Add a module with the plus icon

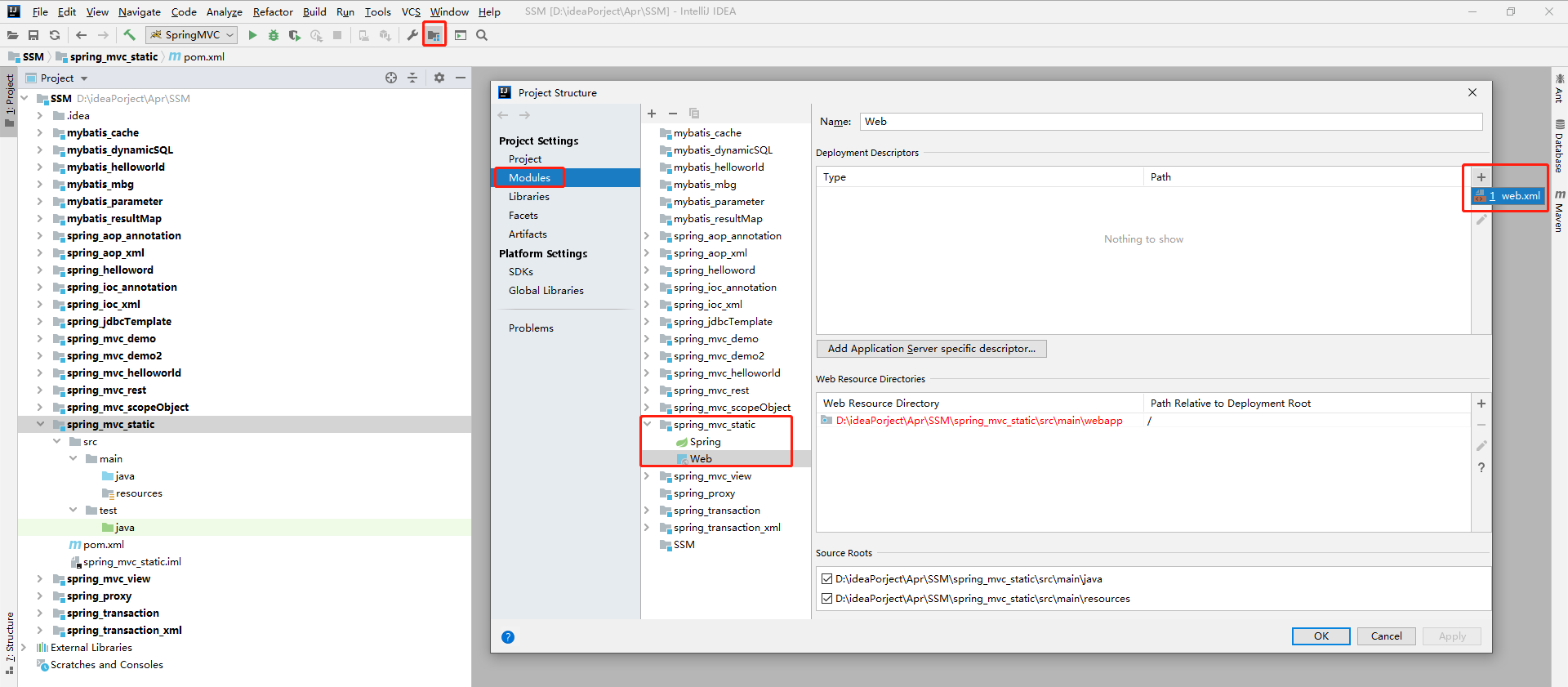pos(652,114)
